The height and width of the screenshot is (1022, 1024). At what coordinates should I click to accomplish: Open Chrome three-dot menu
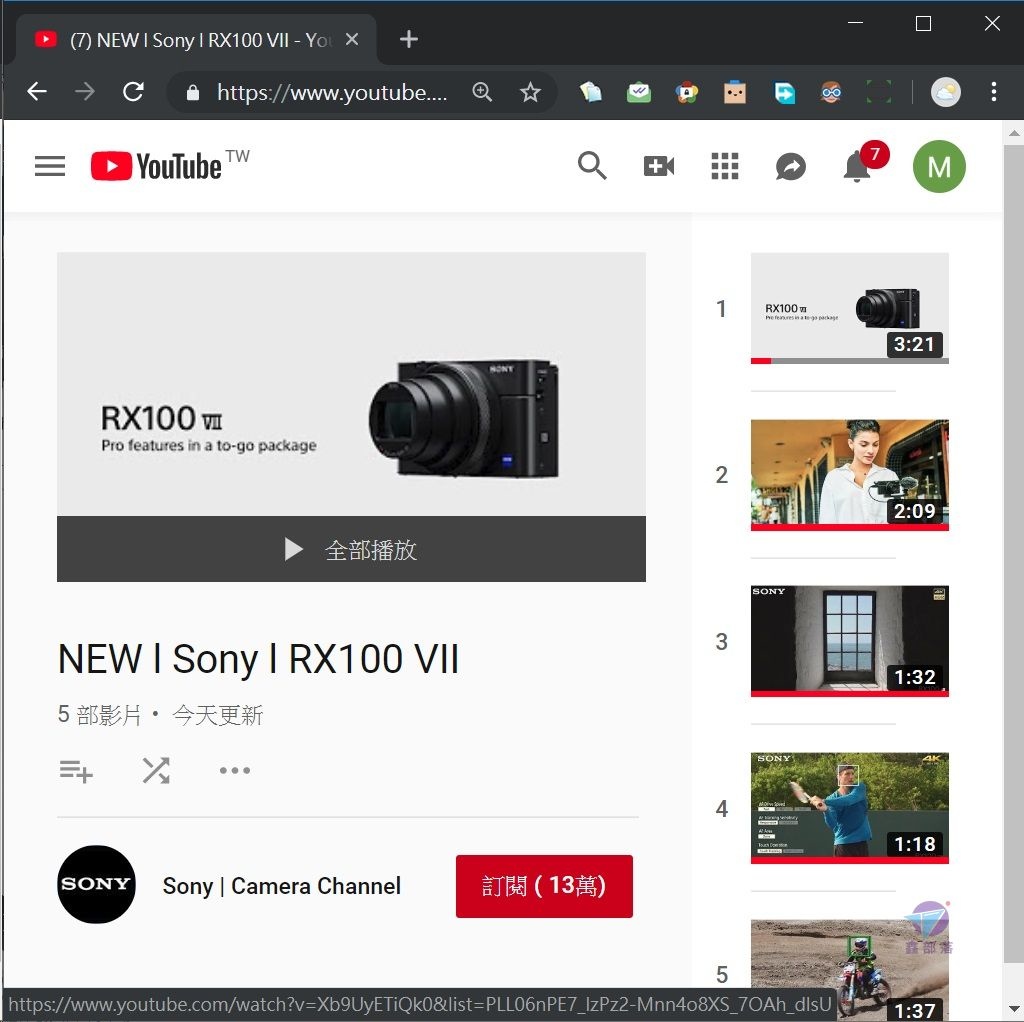993,91
